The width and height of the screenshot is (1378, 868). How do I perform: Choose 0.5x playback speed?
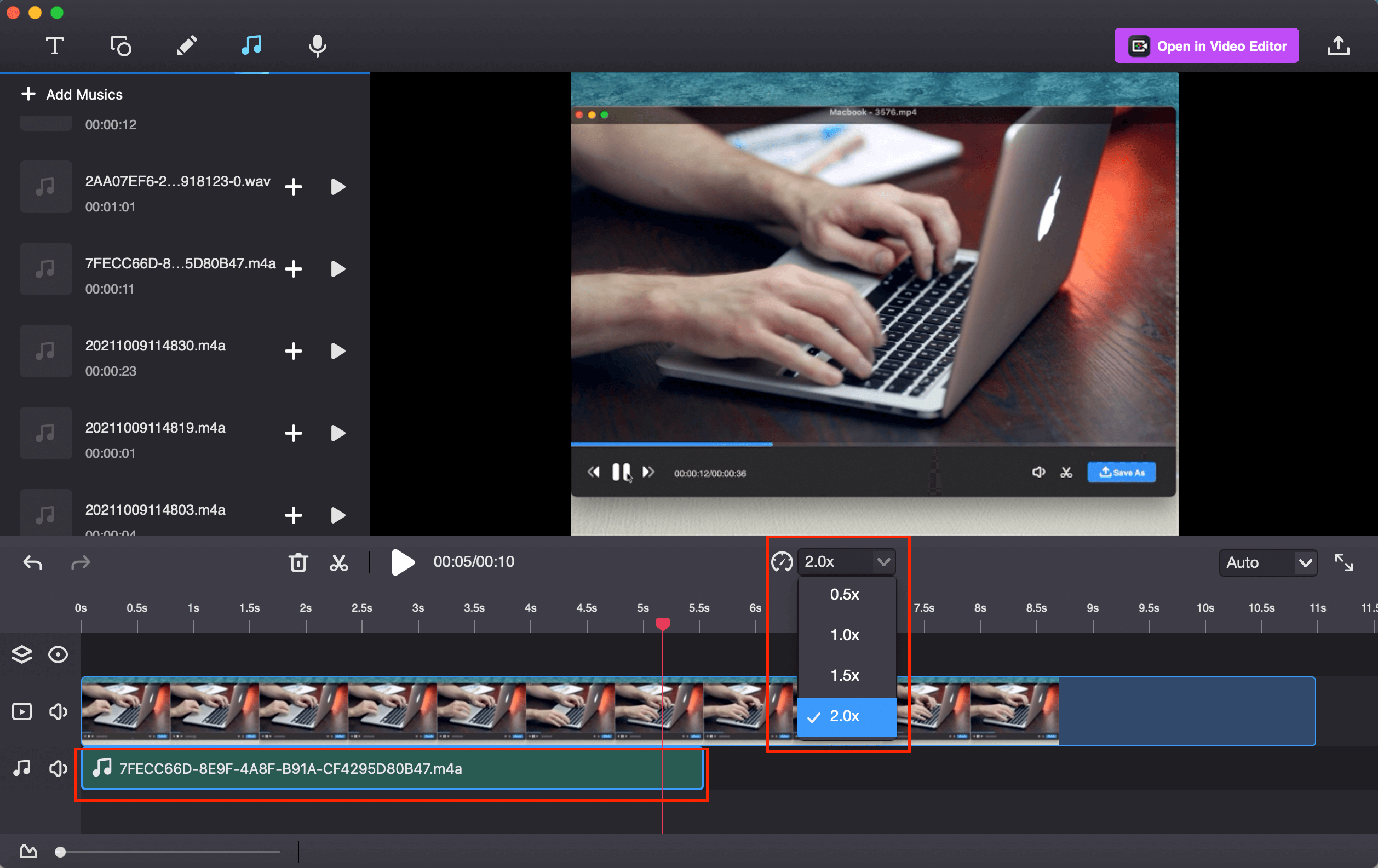point(846,594)
